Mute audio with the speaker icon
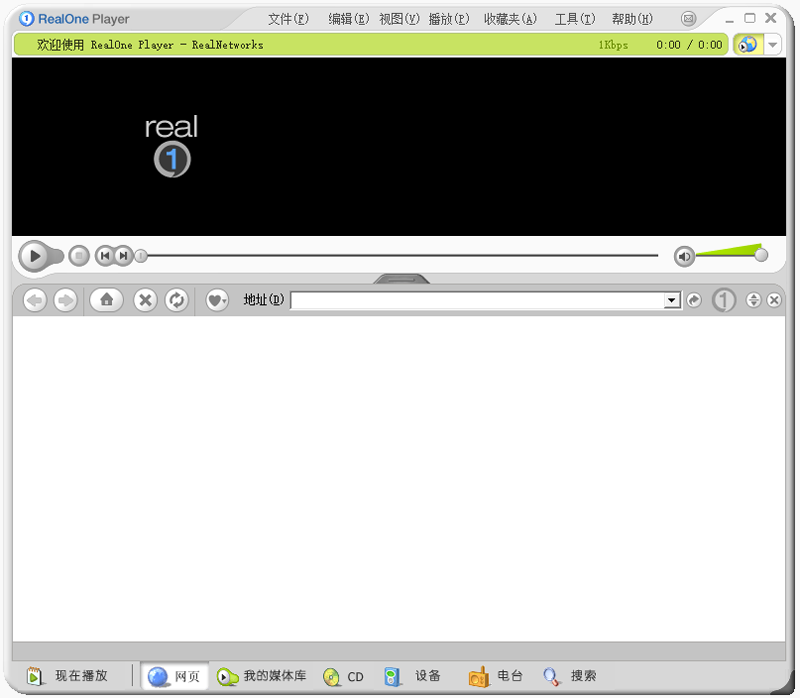Screen dimensions: 800x698 [684, 256]
